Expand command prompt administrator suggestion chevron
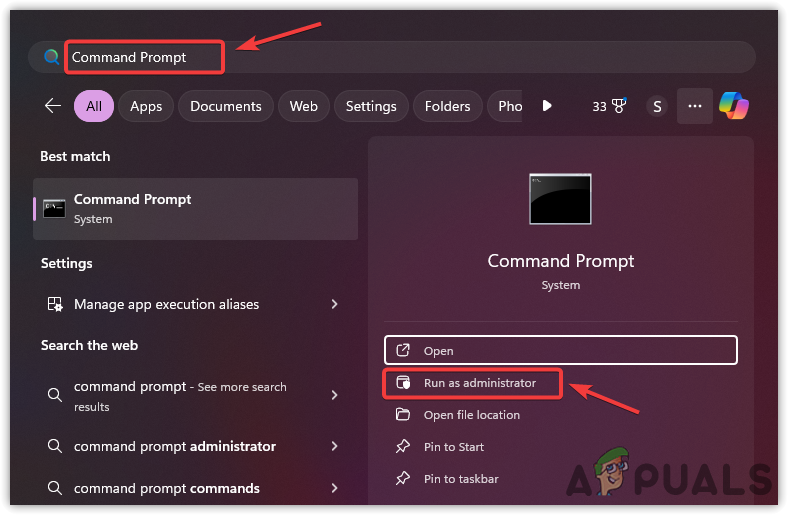This screenshot has height=515, width=788. [334, 446]
